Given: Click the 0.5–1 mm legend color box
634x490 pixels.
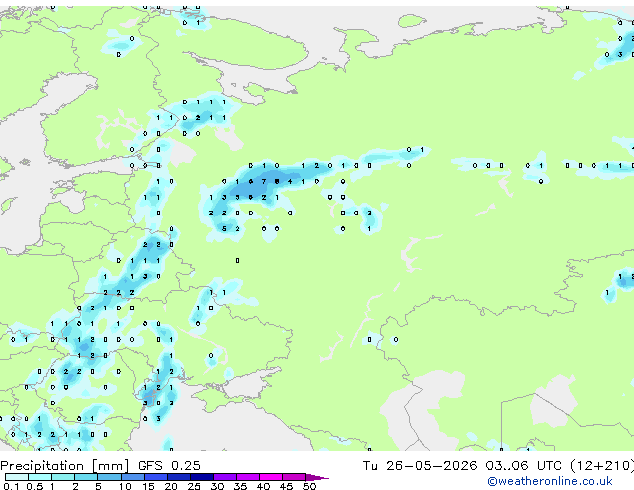Looking at the screenshot, I should click(x=40, y=477).
